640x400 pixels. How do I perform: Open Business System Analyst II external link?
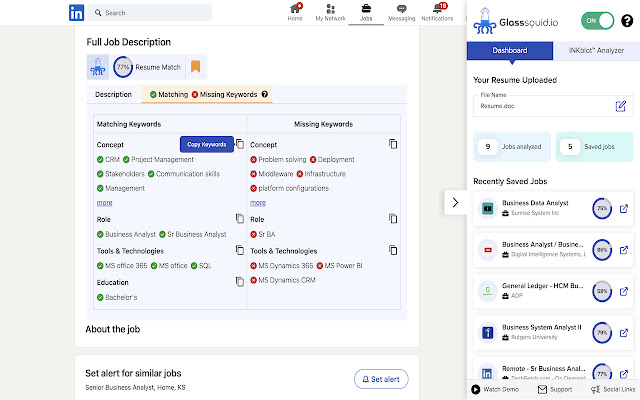coord(624,333)
